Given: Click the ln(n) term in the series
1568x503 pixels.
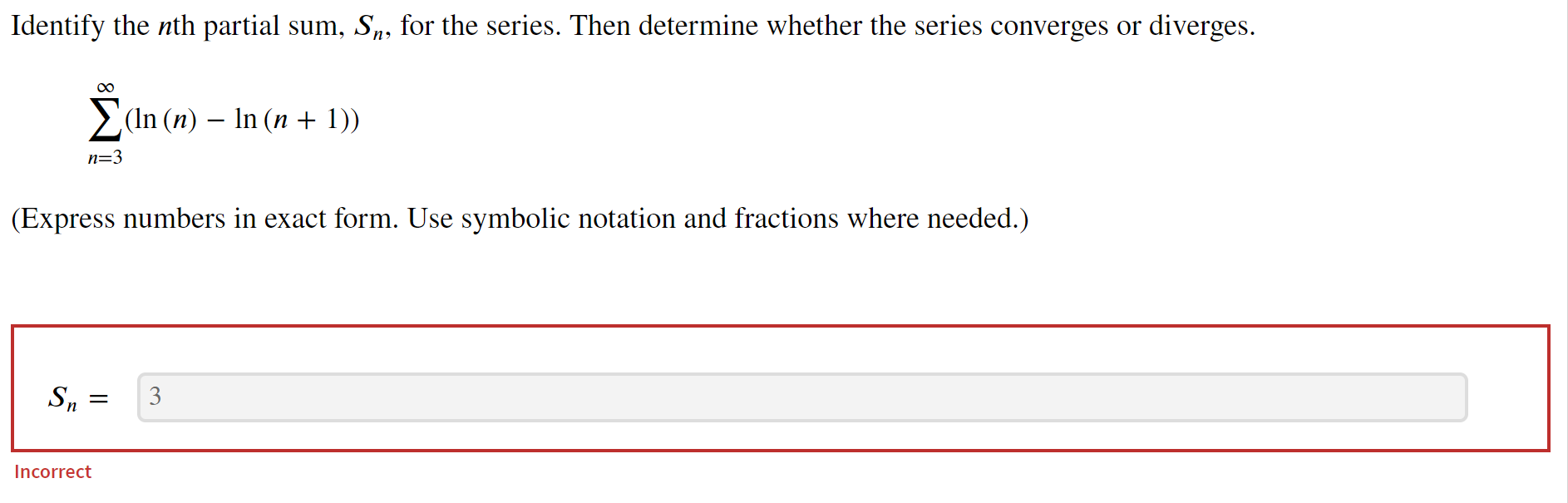Looking at the screenshot, I should (163, 121).
